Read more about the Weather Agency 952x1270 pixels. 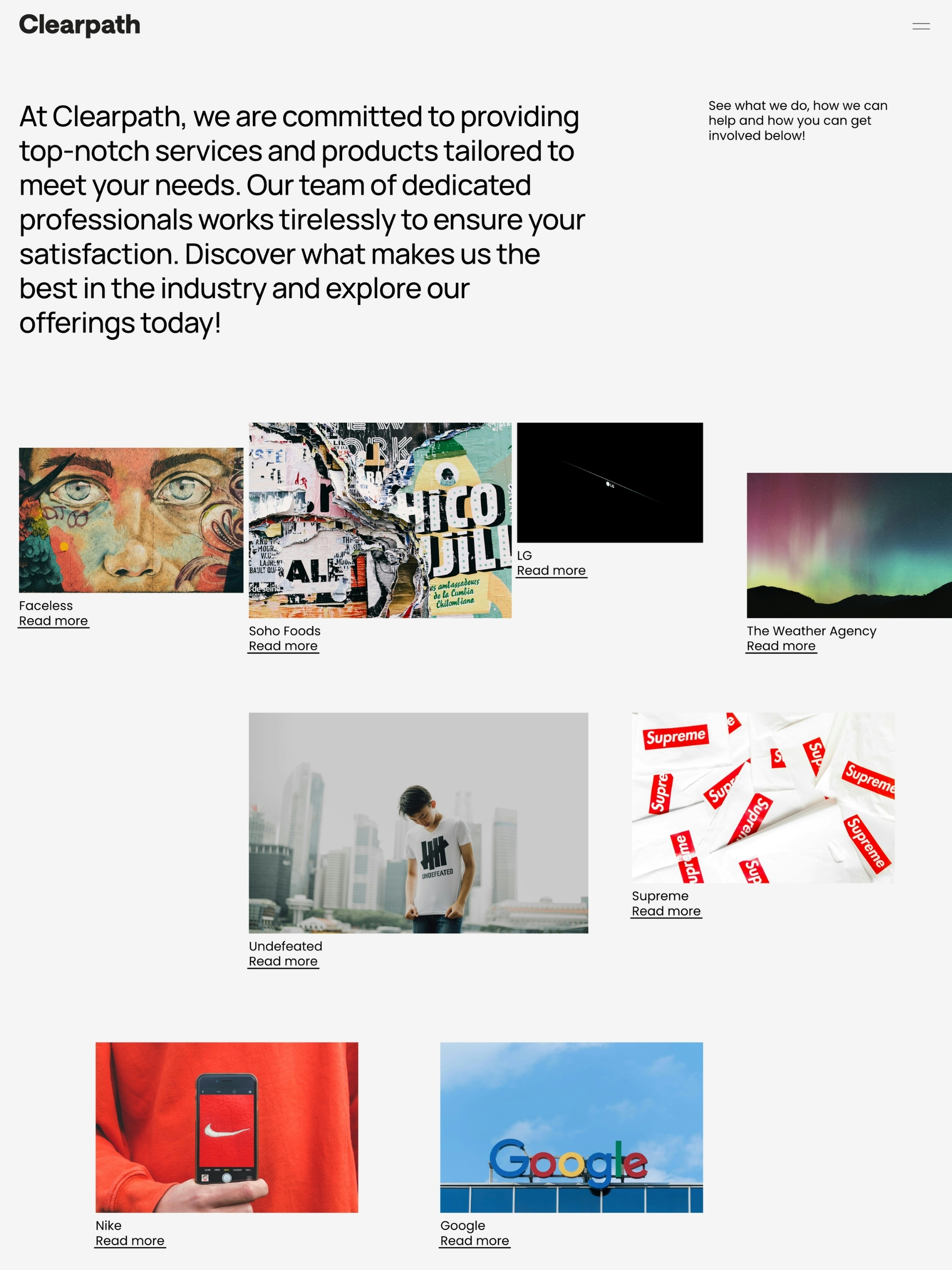[780, 645]
